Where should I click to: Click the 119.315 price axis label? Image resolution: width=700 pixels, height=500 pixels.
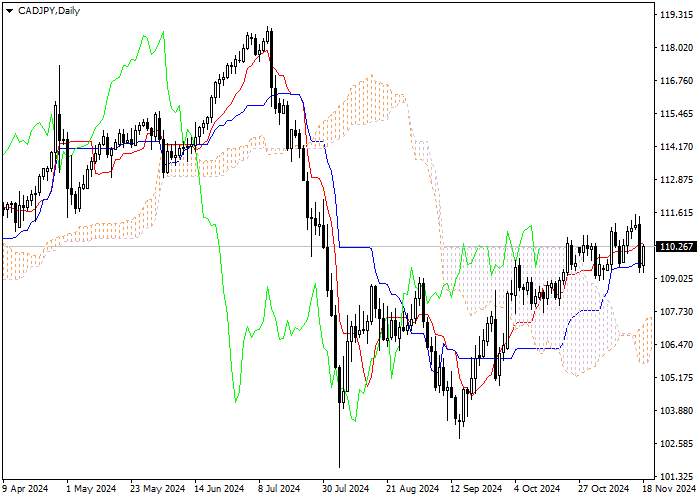[676, 15]
